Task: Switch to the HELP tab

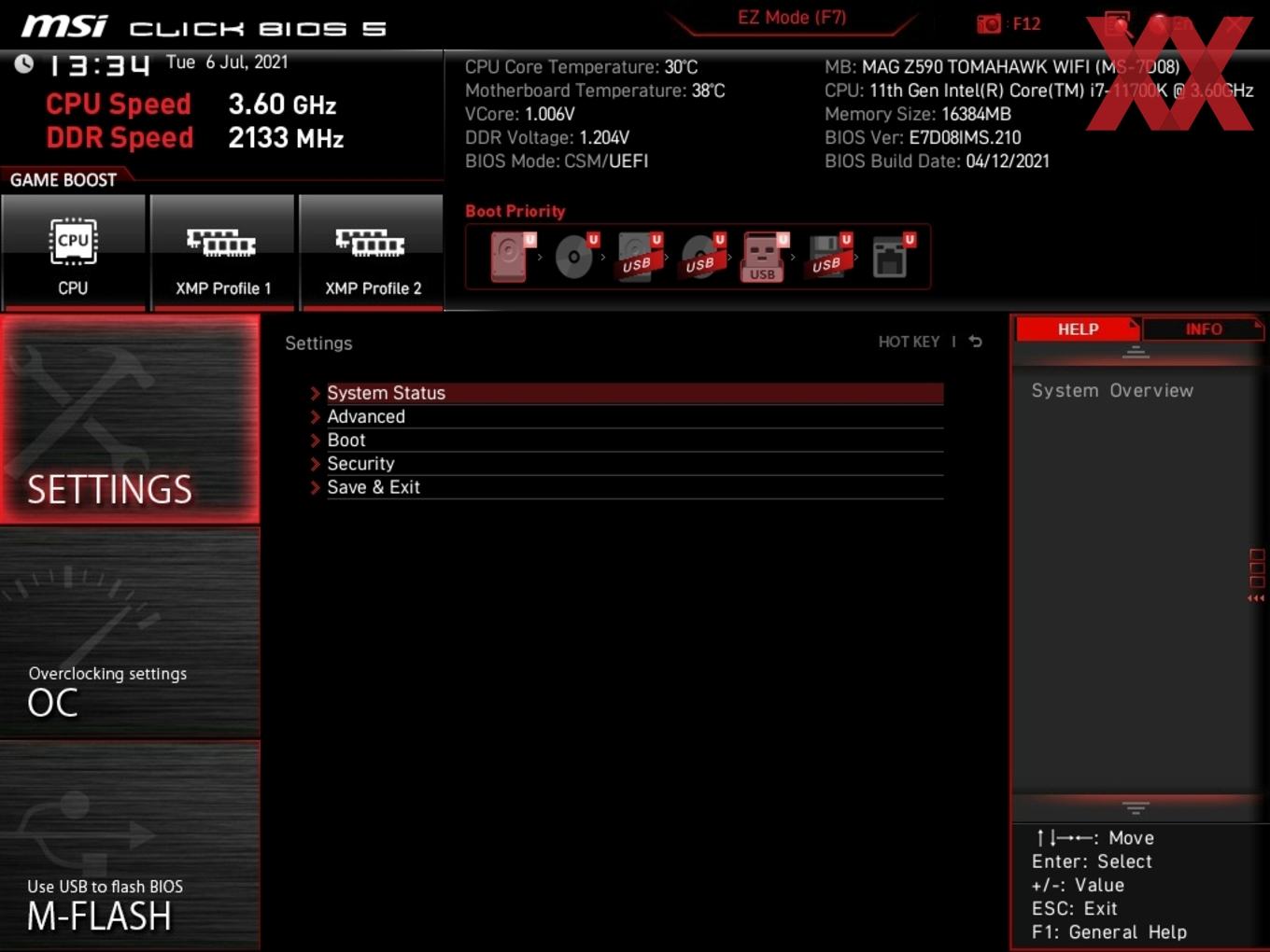Action: tap(1078, 329)
